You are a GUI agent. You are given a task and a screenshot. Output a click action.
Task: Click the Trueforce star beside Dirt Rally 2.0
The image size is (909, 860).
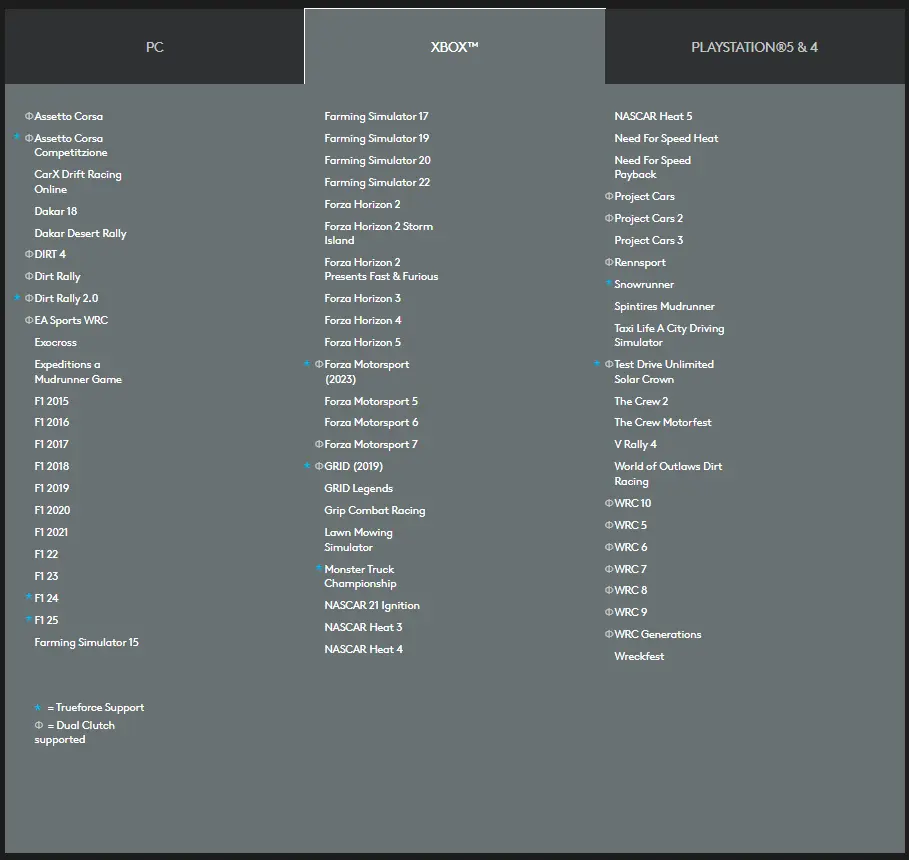pos(17,299)
